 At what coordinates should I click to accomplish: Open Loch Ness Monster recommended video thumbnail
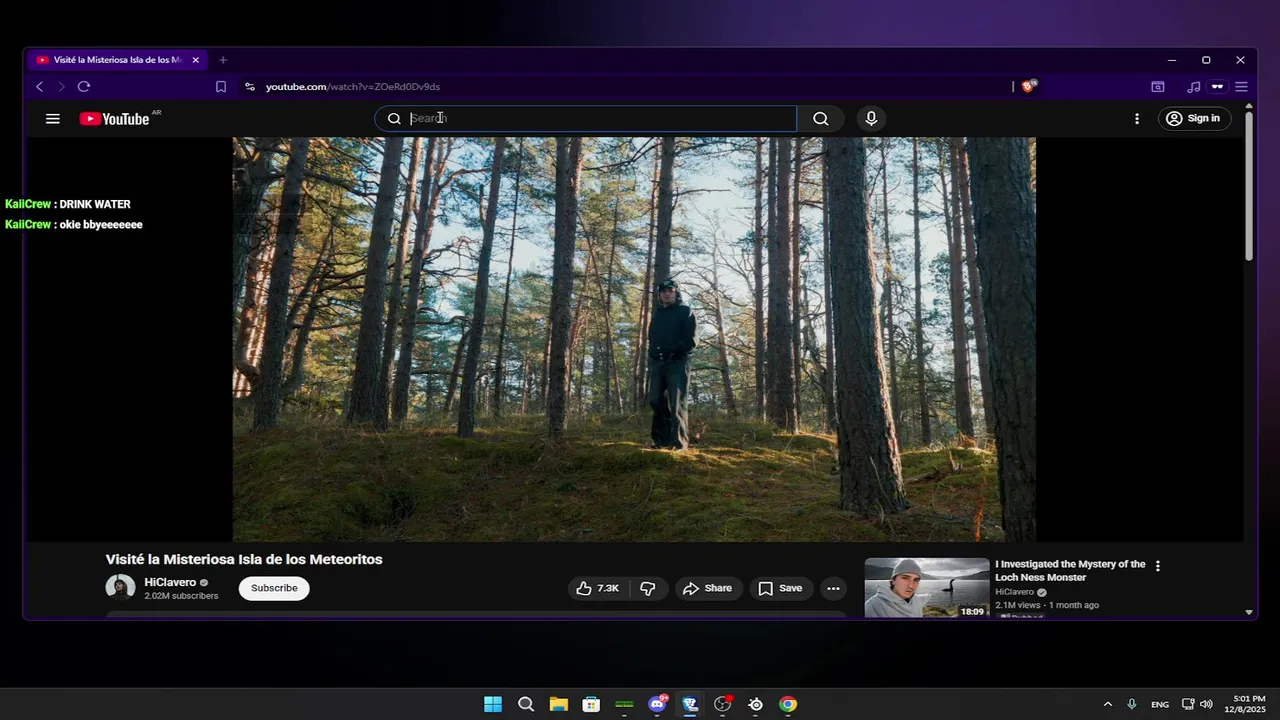(927, 587)
